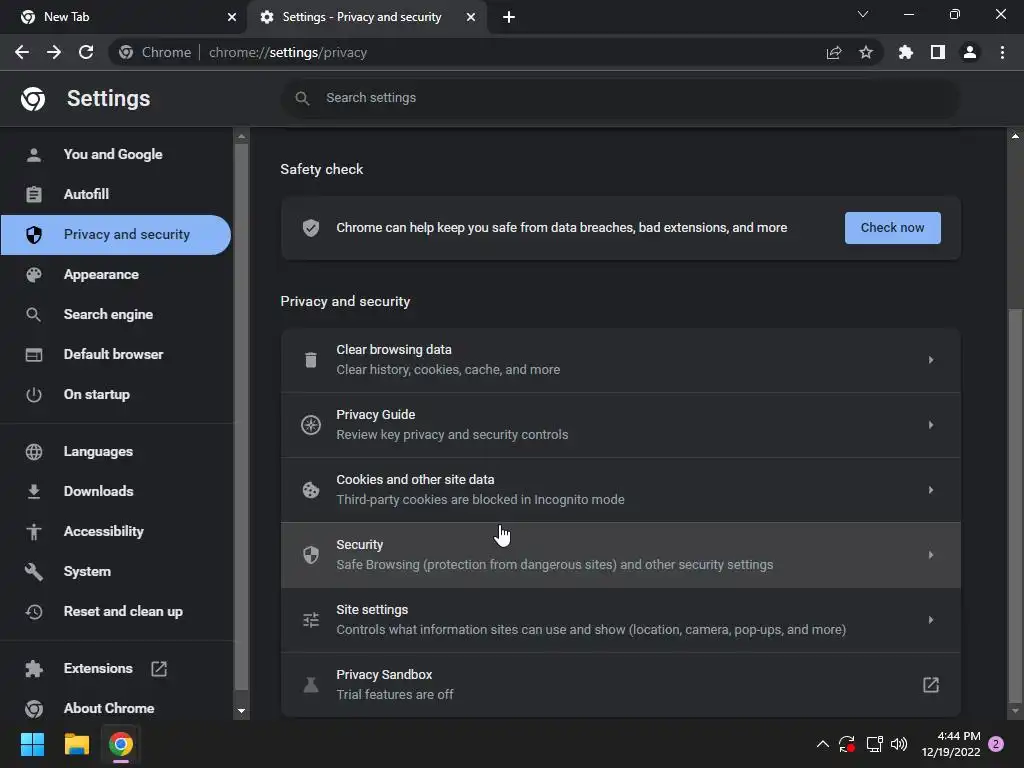Expand the Site settings row arrow

pos(931,620)
